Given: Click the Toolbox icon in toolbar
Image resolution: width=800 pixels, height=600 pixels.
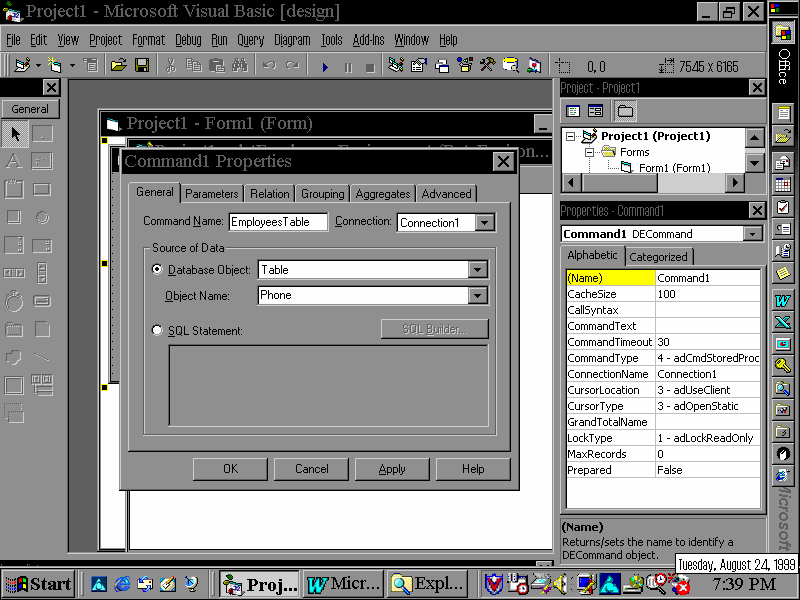Looking at the screenshot, I should click(x=487, y=66).
